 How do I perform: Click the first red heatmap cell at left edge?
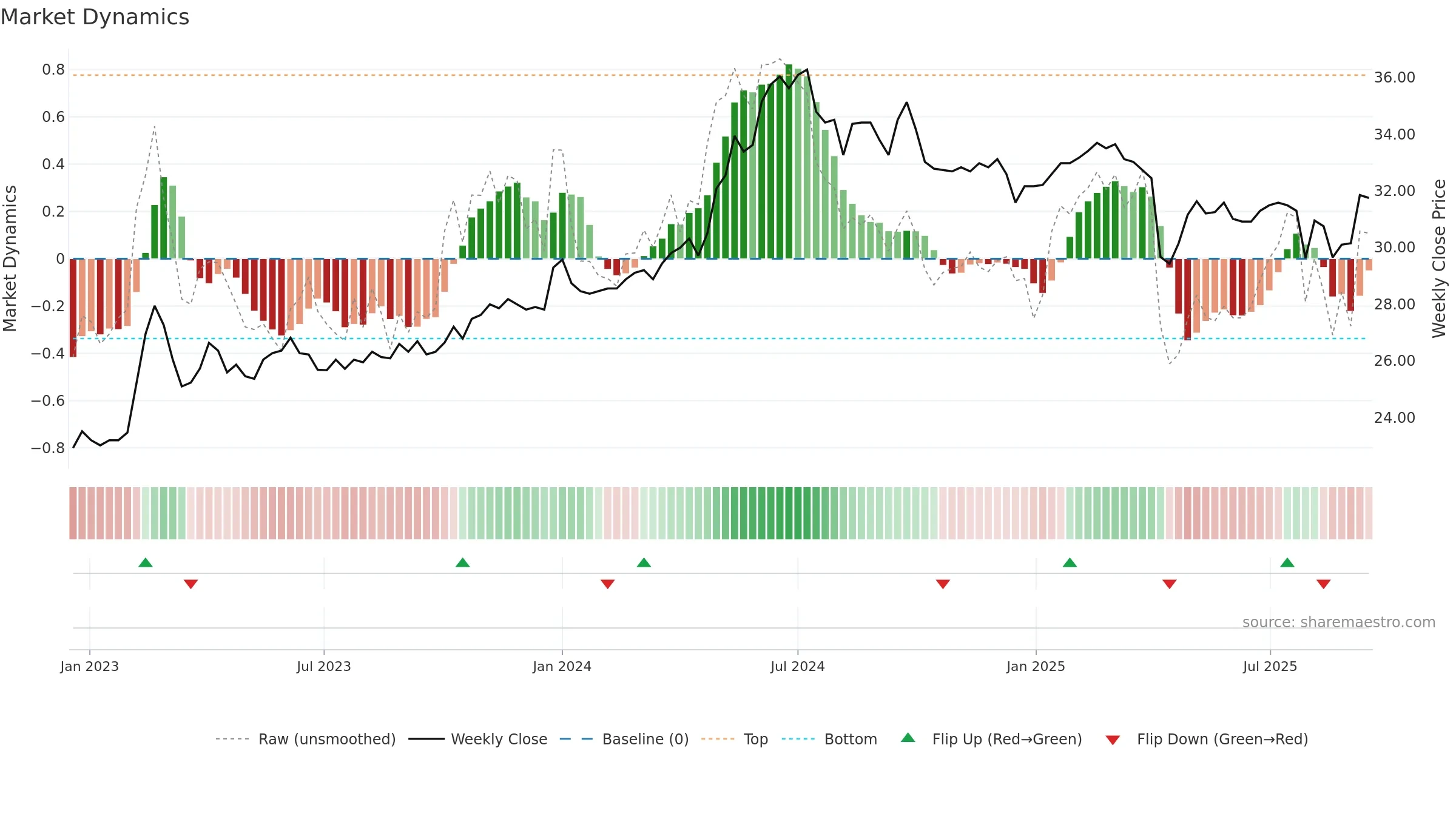(x=73, y=513)
